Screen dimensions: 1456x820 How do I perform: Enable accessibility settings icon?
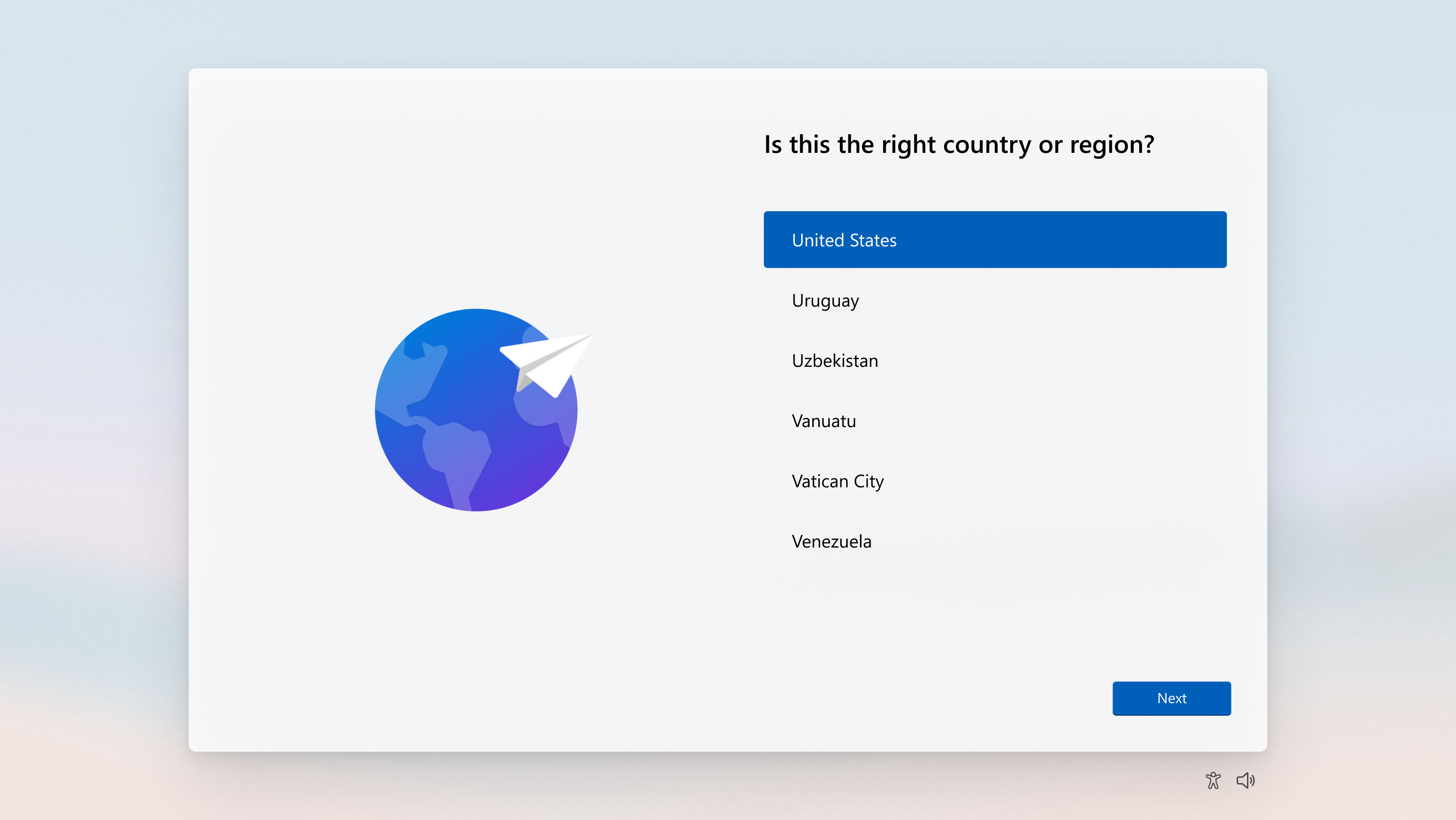(x=1213, y=780)
